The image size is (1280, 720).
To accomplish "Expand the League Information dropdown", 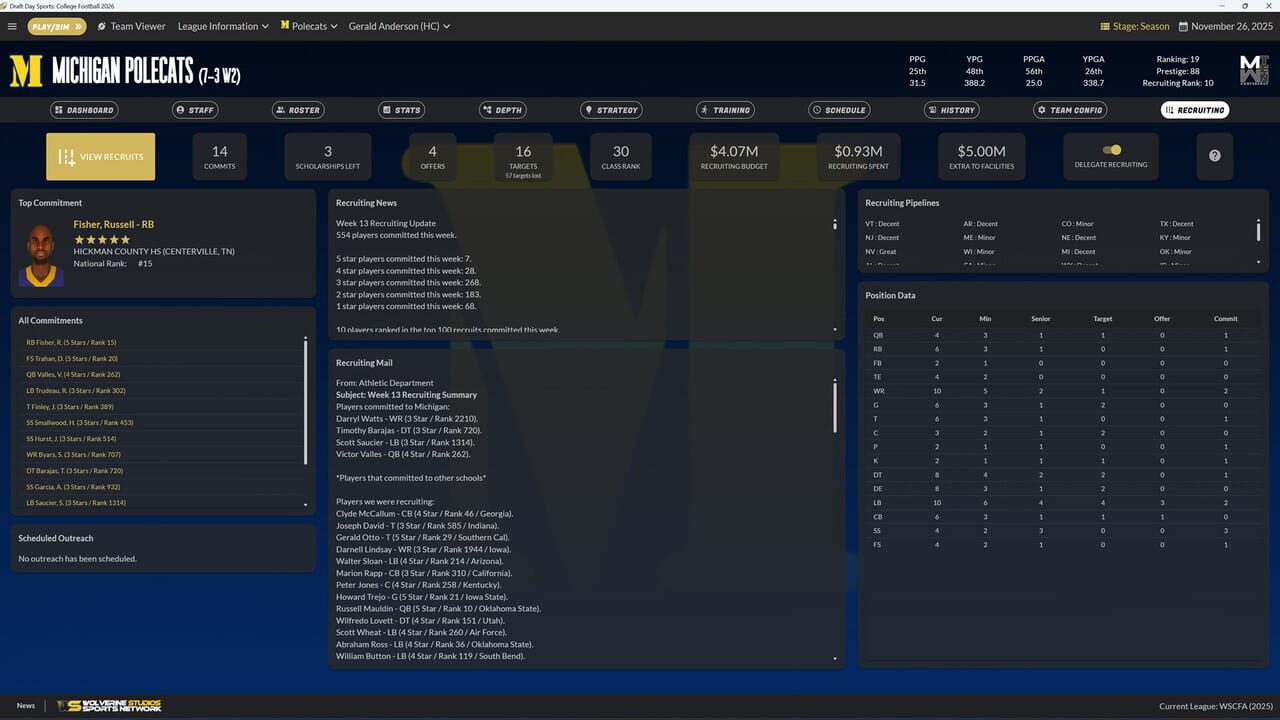I will tap(223, 26).
